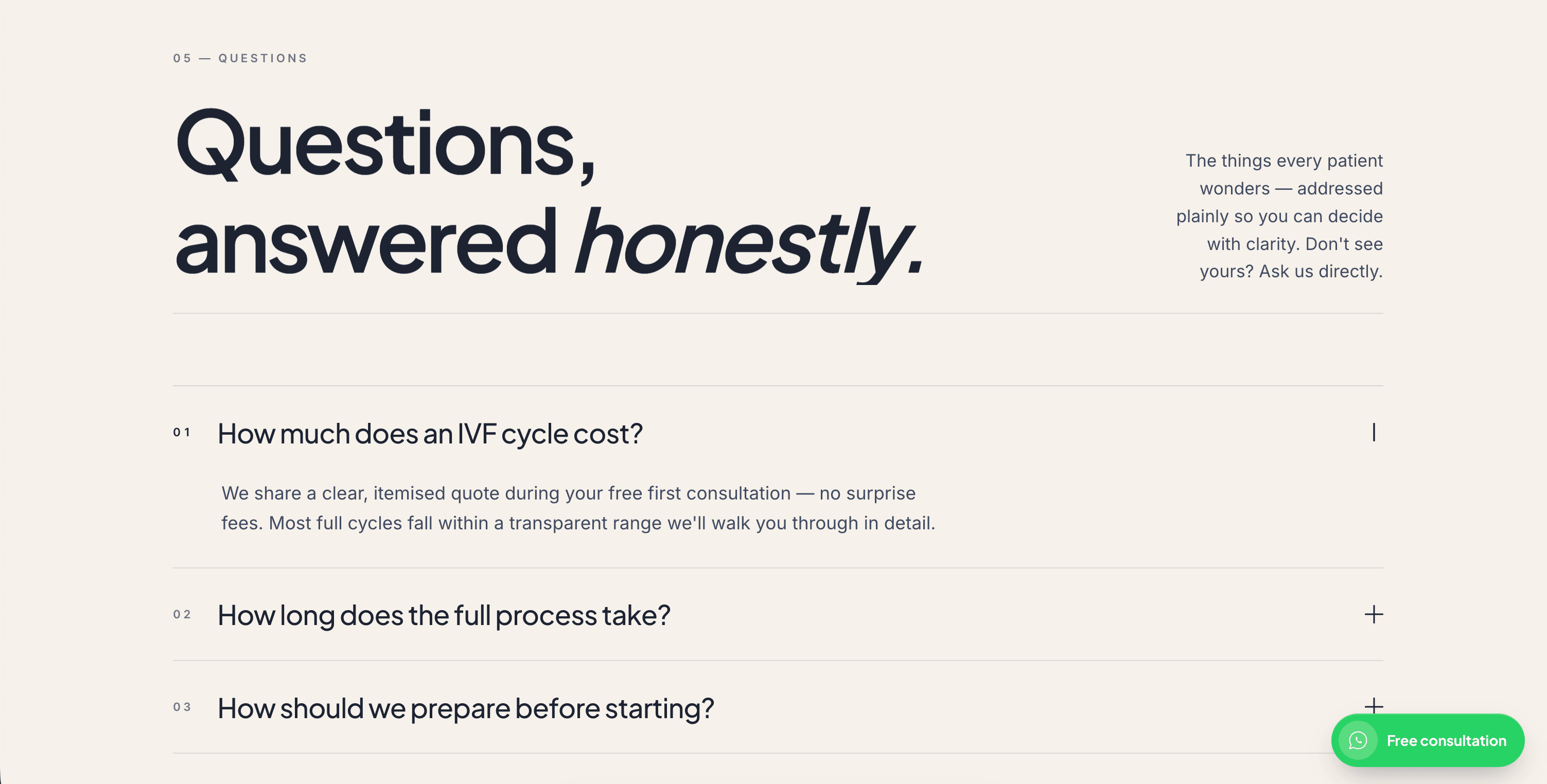The image size is (1547, 784).
Task: Click the '05 — QUESTIONS' section label
Action: tap(240, 58)
